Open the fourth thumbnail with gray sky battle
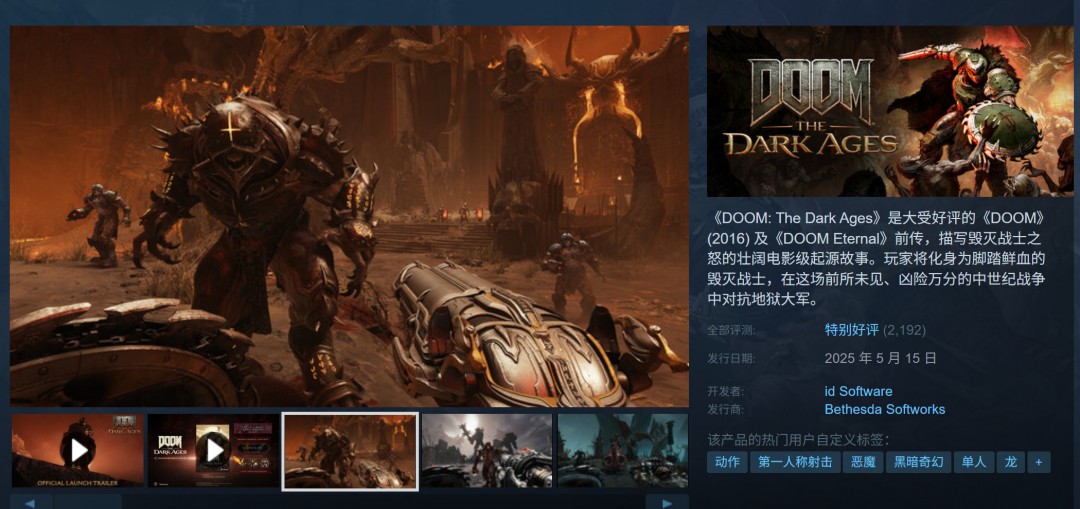The height and width of the screenshot is (509, 1080). [486, 450]
